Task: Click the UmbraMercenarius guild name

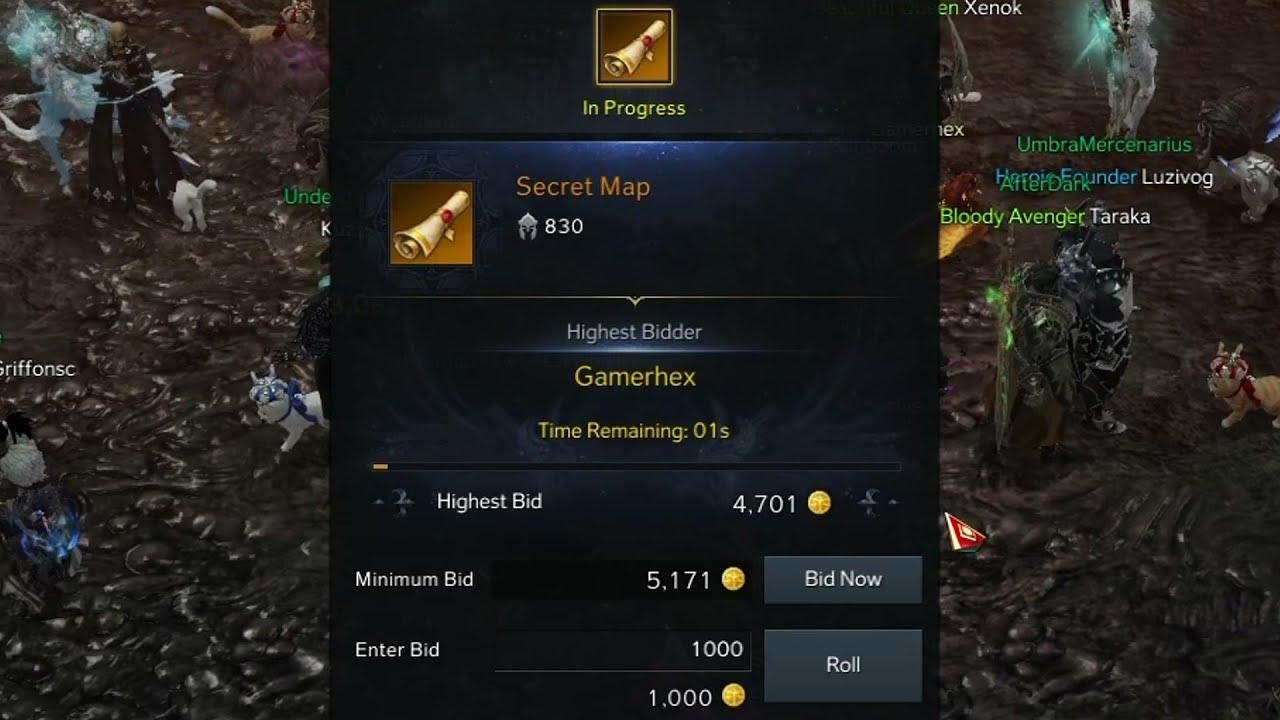Action: (x=1104, y=144)
